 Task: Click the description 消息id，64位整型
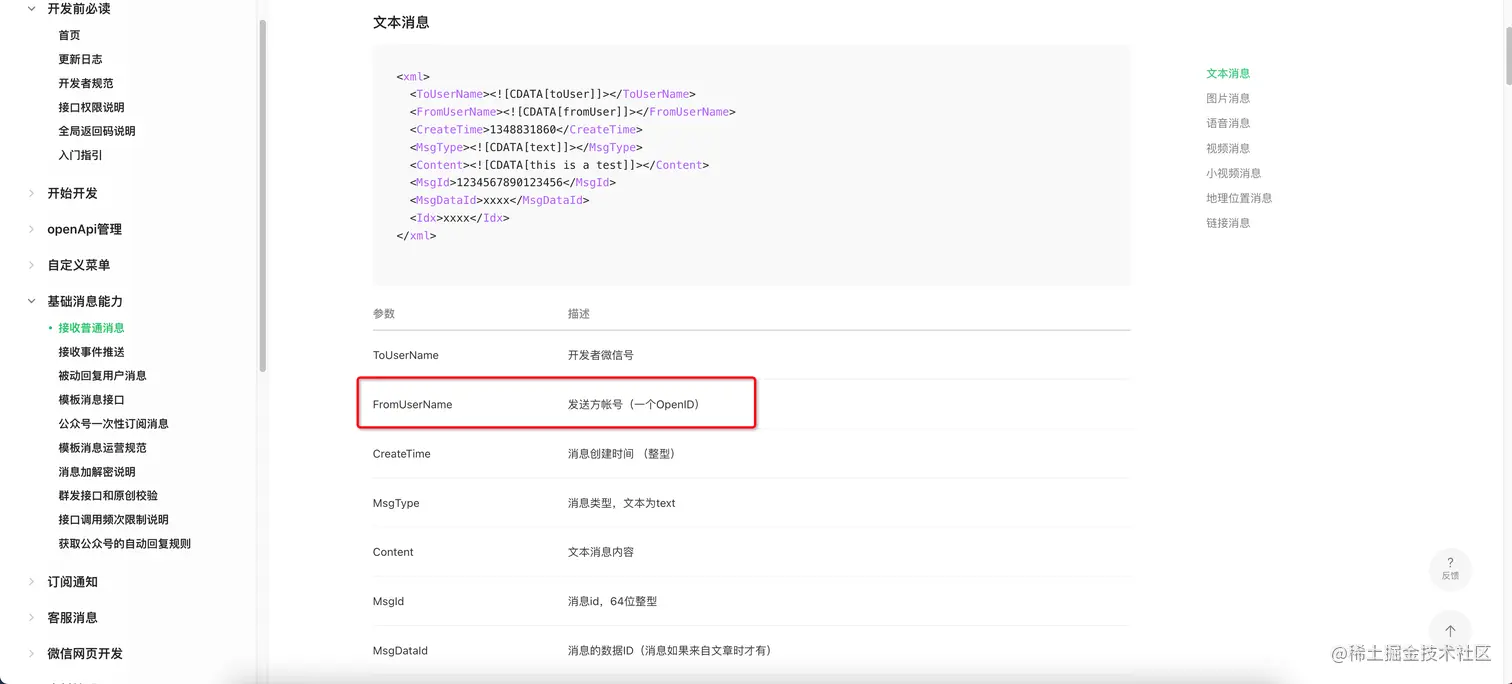click(612, 601)
